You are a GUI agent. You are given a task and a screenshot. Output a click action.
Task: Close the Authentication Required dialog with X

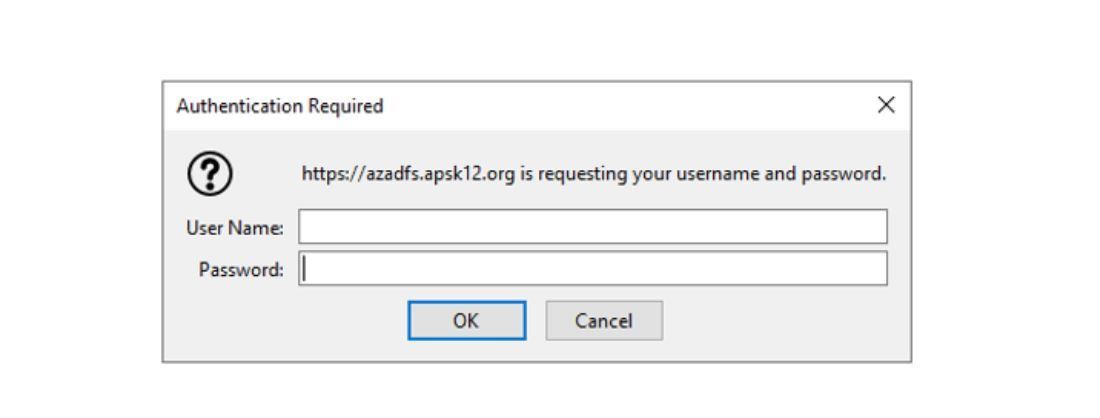click(x=886, y=105)
